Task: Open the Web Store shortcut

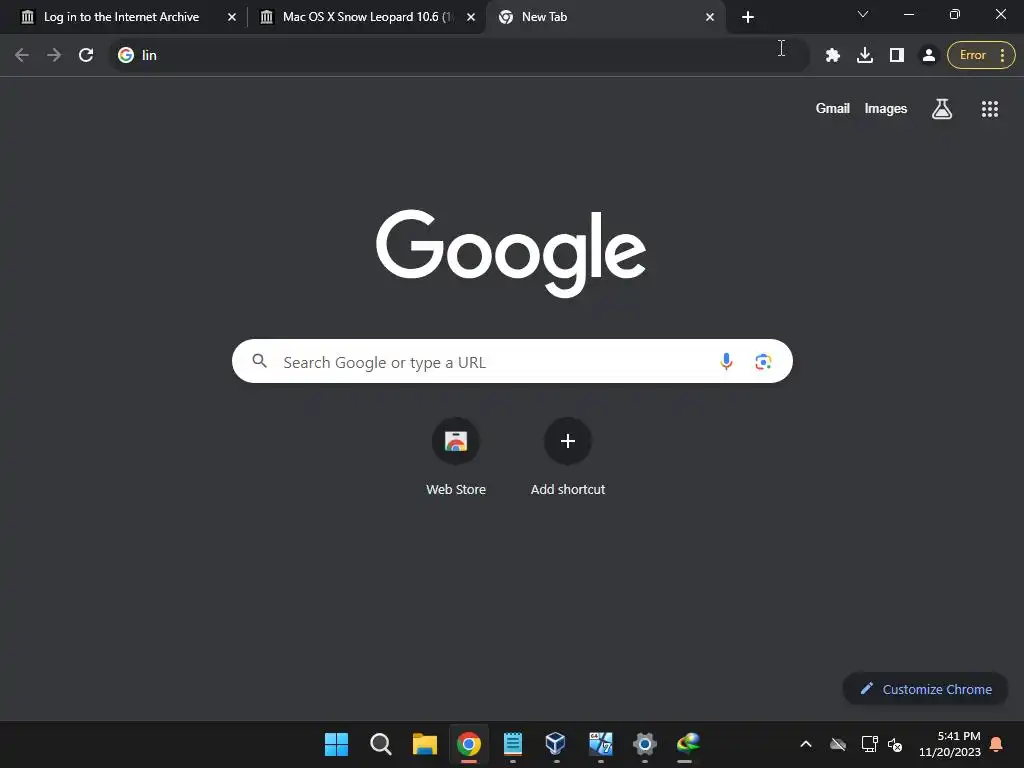Action: point(456,456)
